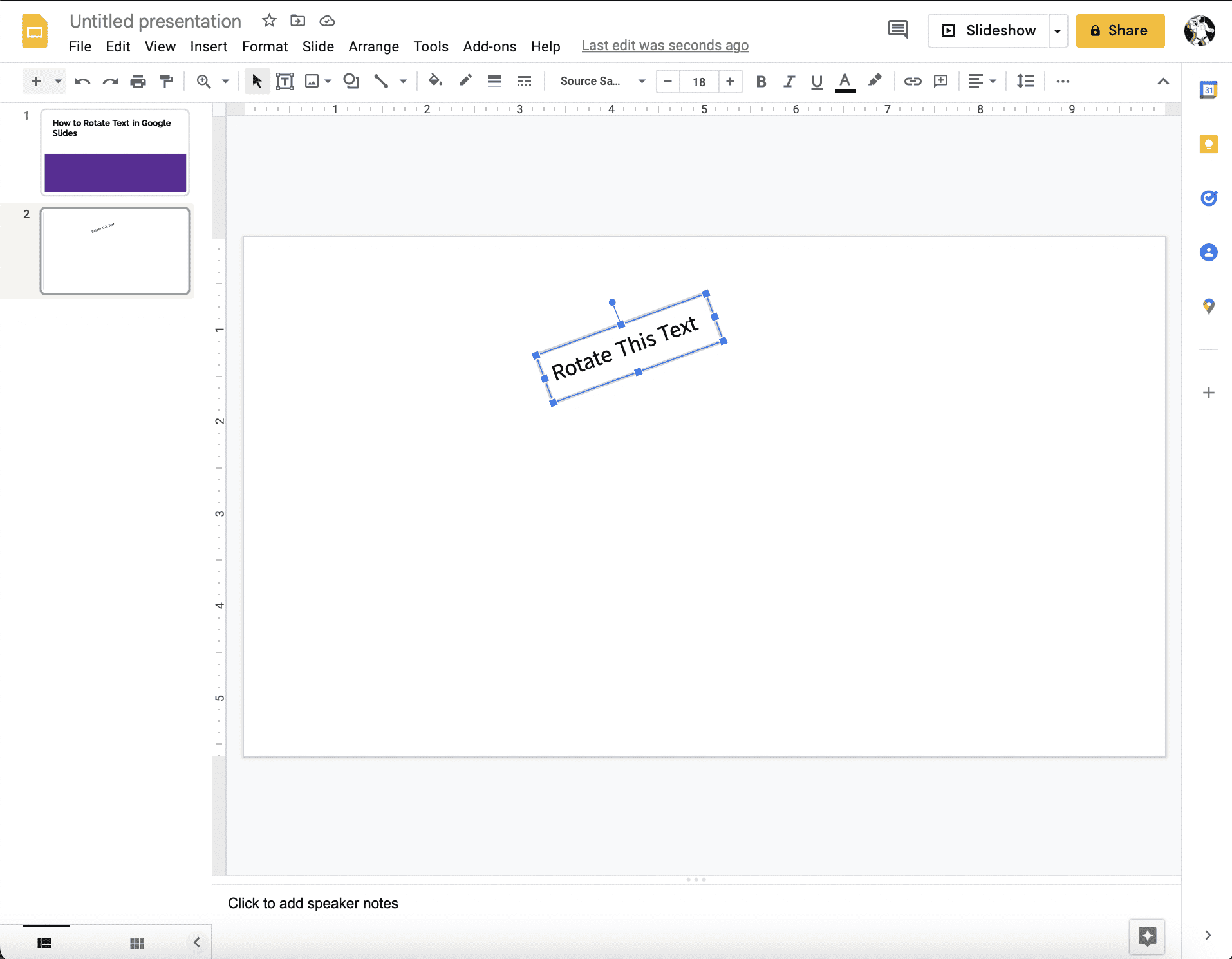
Task: Open the Arrange menu
Action: (x=374, y=46)
